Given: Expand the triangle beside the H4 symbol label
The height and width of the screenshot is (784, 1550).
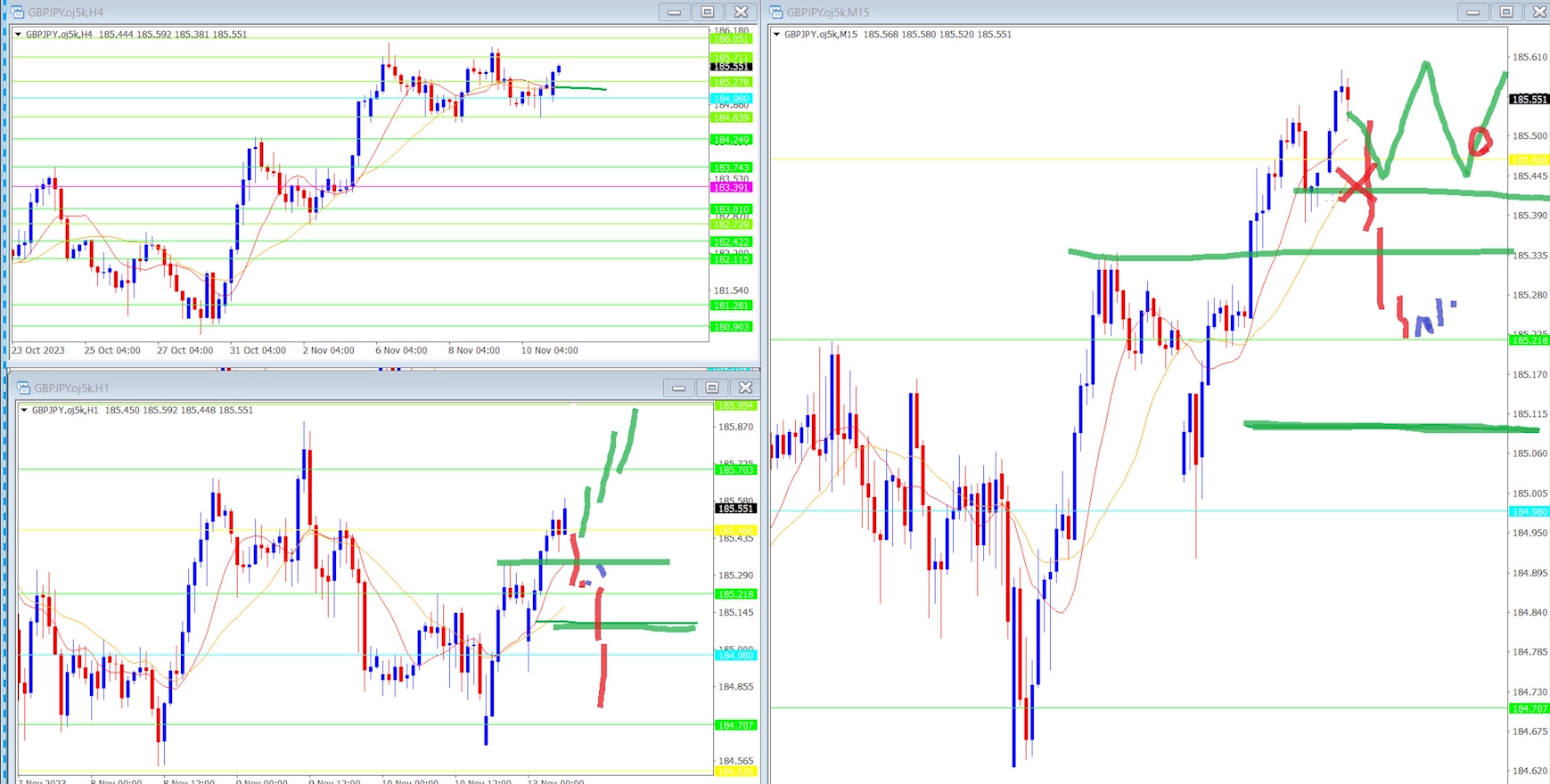Looking at the screenshot, I should pos(18,35).
